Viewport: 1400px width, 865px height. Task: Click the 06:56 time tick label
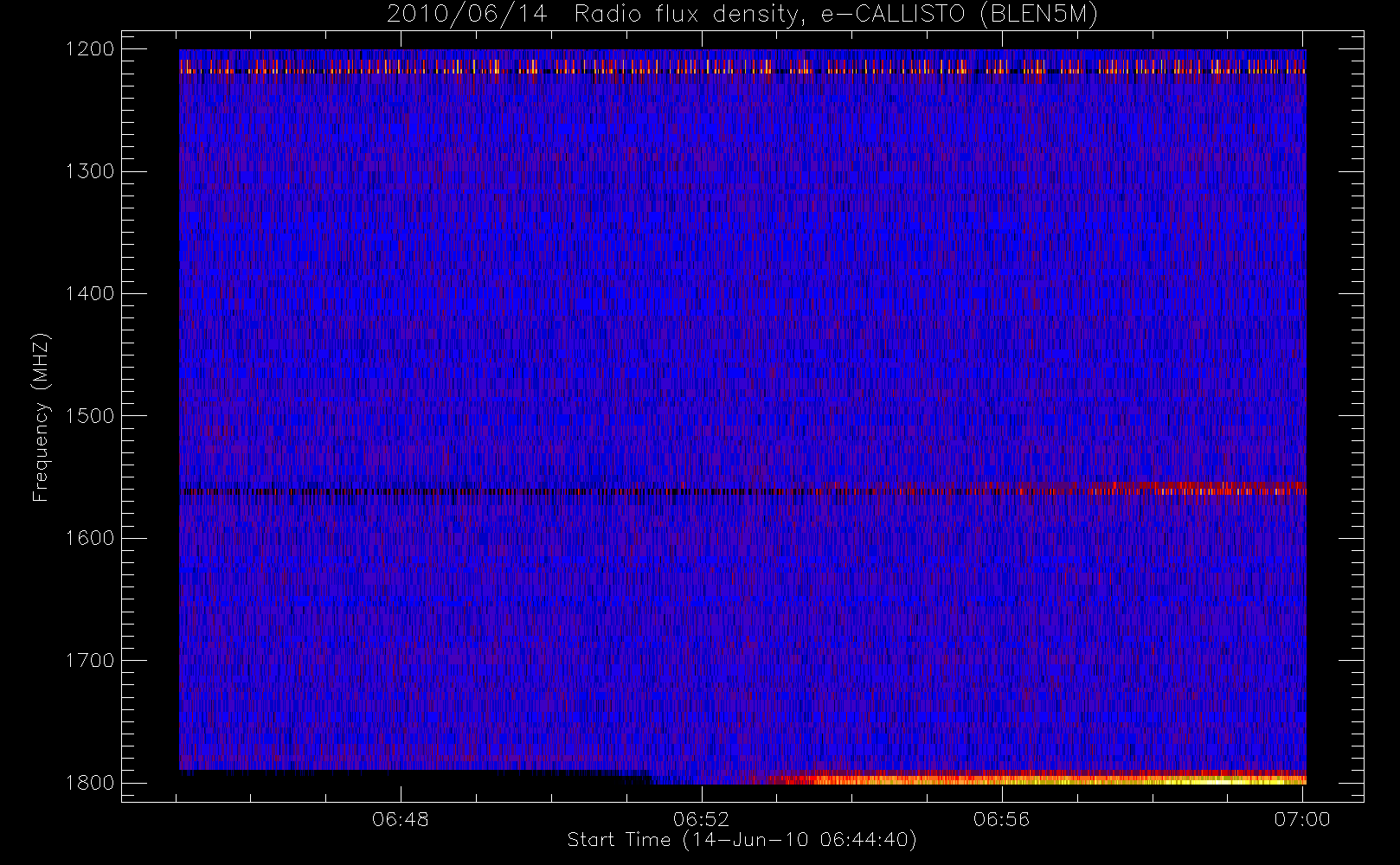point(1002,819)
